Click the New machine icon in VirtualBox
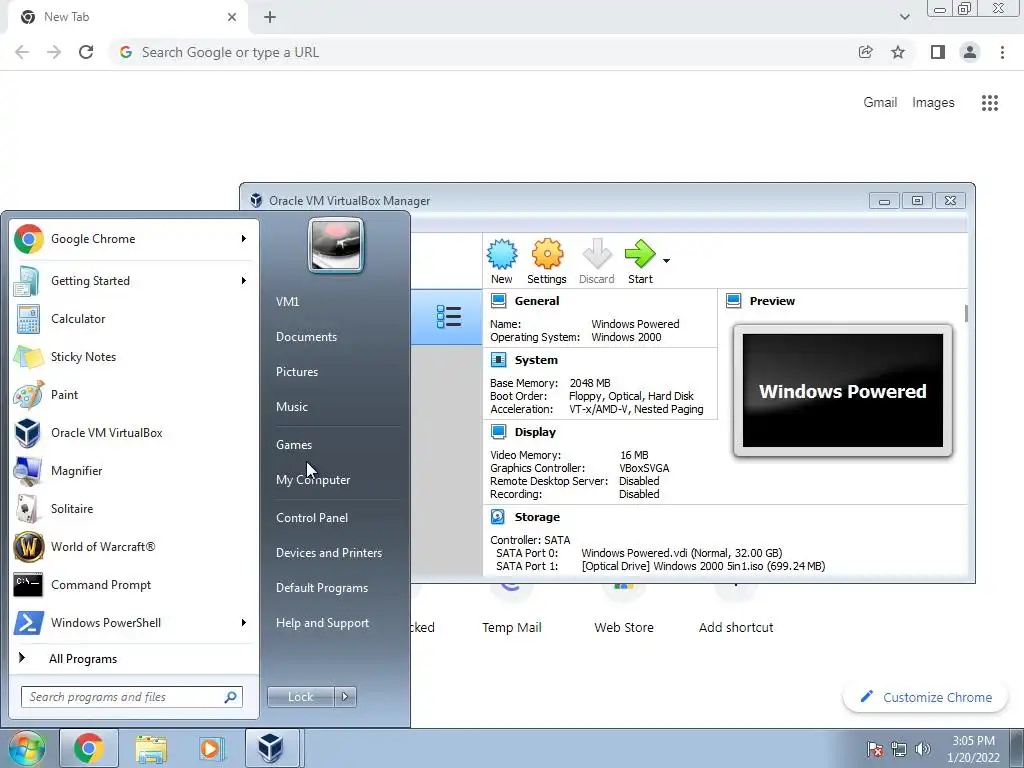 [x=502, y=254]
